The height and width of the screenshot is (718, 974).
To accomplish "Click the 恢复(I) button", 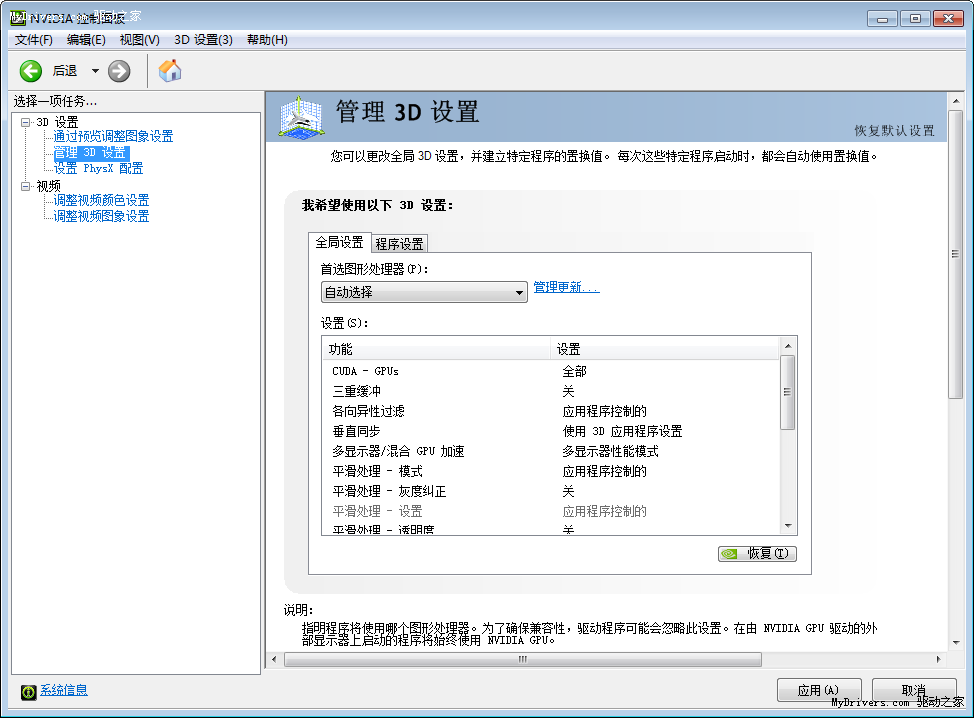I will (757, 553).
